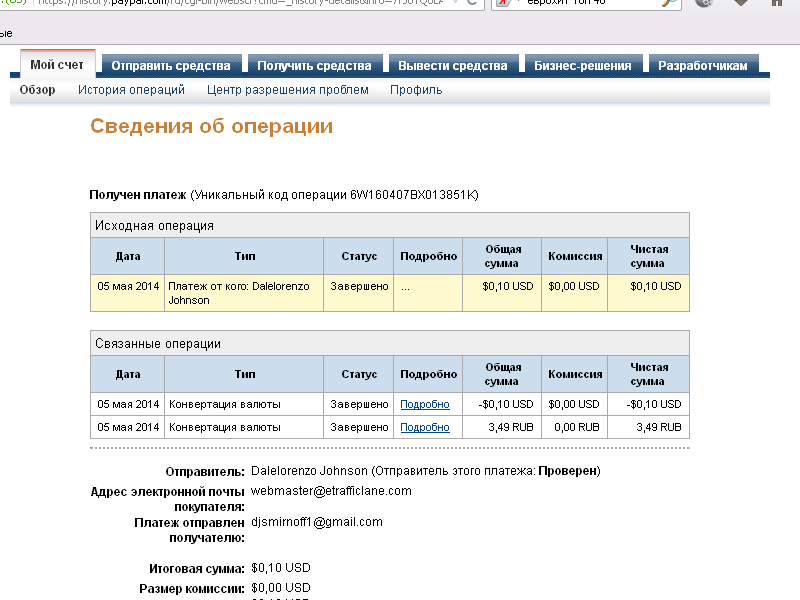Open the Вывести средства tab
Image resolution: width=800 pixels, height=600 pixels.
click(453, 66)
